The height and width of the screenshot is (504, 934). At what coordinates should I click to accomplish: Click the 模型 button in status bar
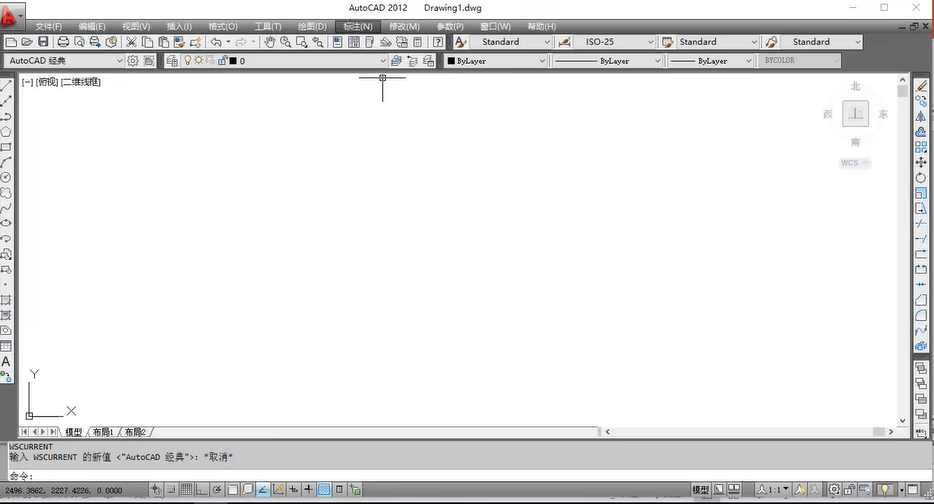point(700,490)
